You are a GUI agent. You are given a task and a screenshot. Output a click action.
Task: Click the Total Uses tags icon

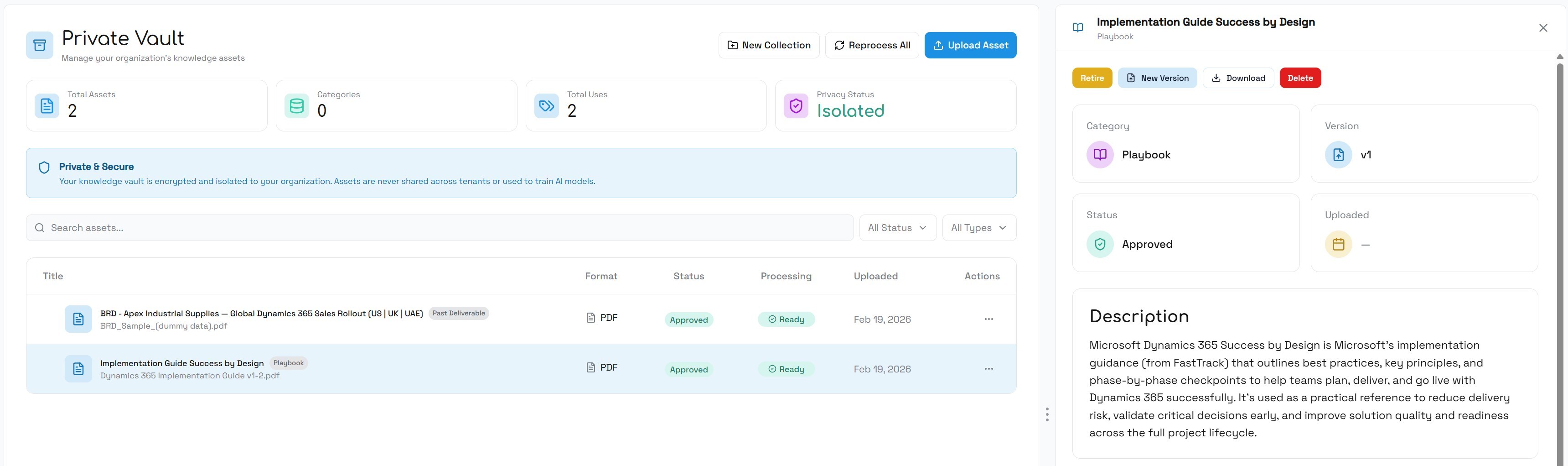point(547,106)
